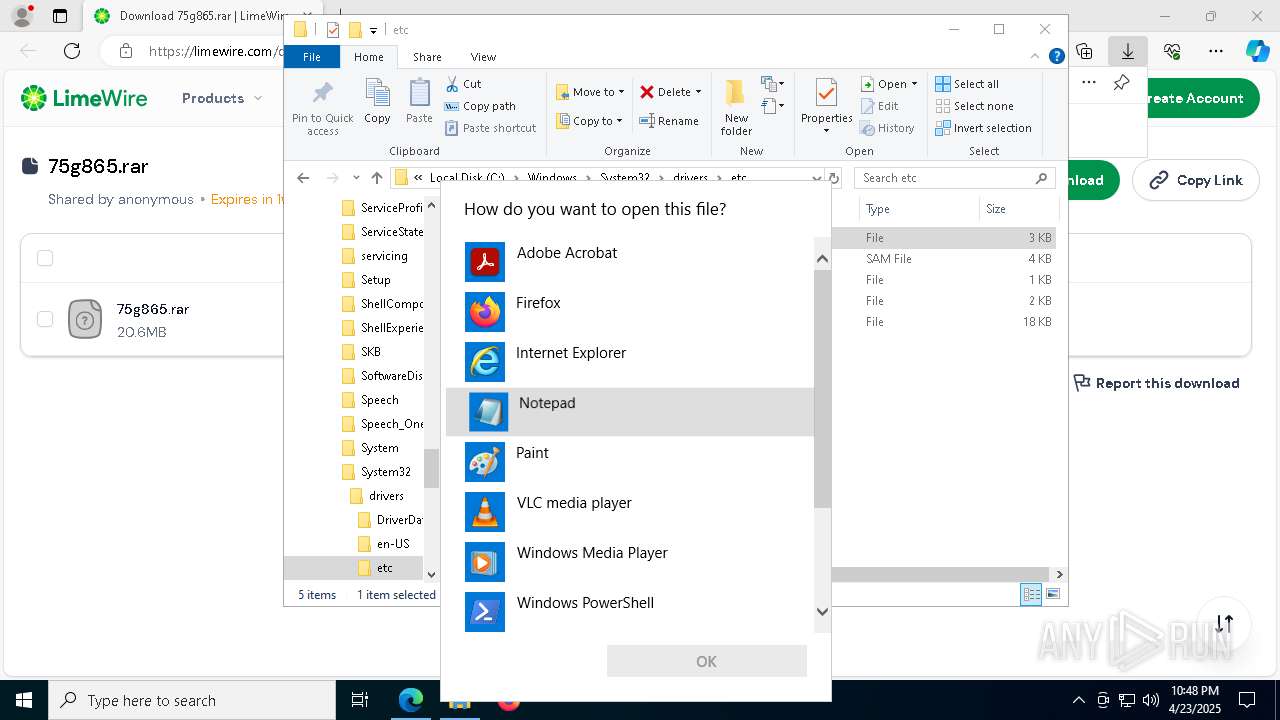Viewport: 1280px width, 720px height.
Task: Switch to large icons view layout
Action: click(x=1052, y=595)
